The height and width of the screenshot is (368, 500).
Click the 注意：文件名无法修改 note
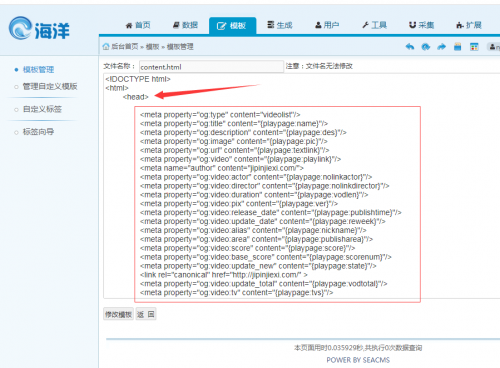point(319,66)
